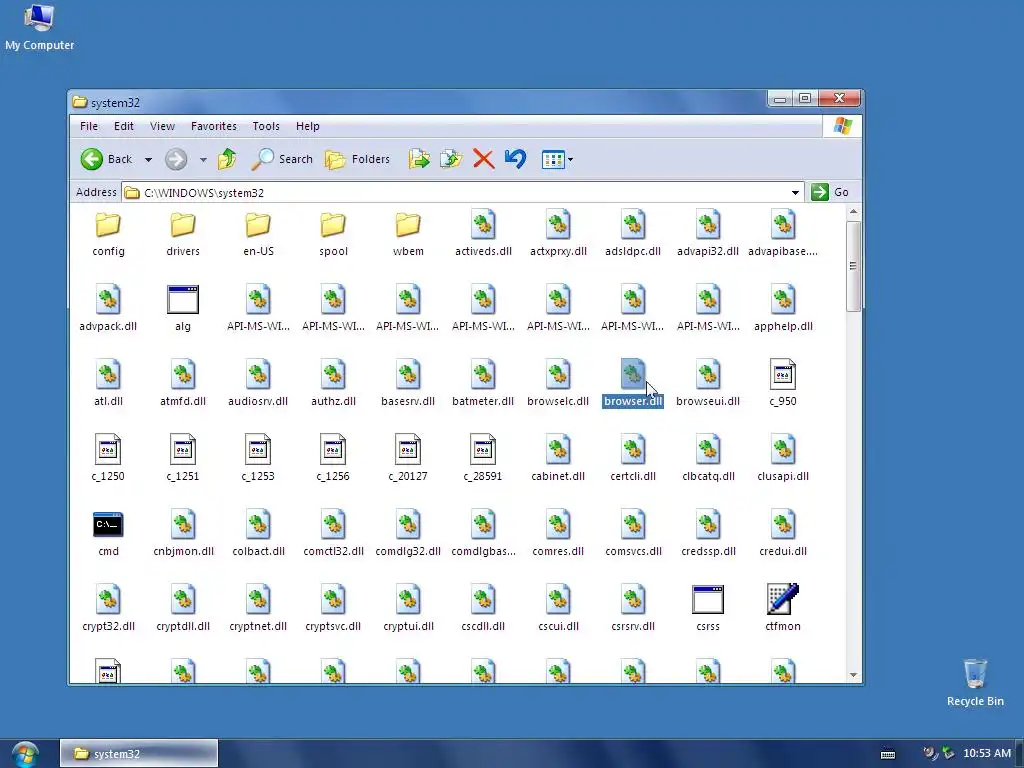
Task: Click the blue Undo icon
Action: tap(515, 159)
